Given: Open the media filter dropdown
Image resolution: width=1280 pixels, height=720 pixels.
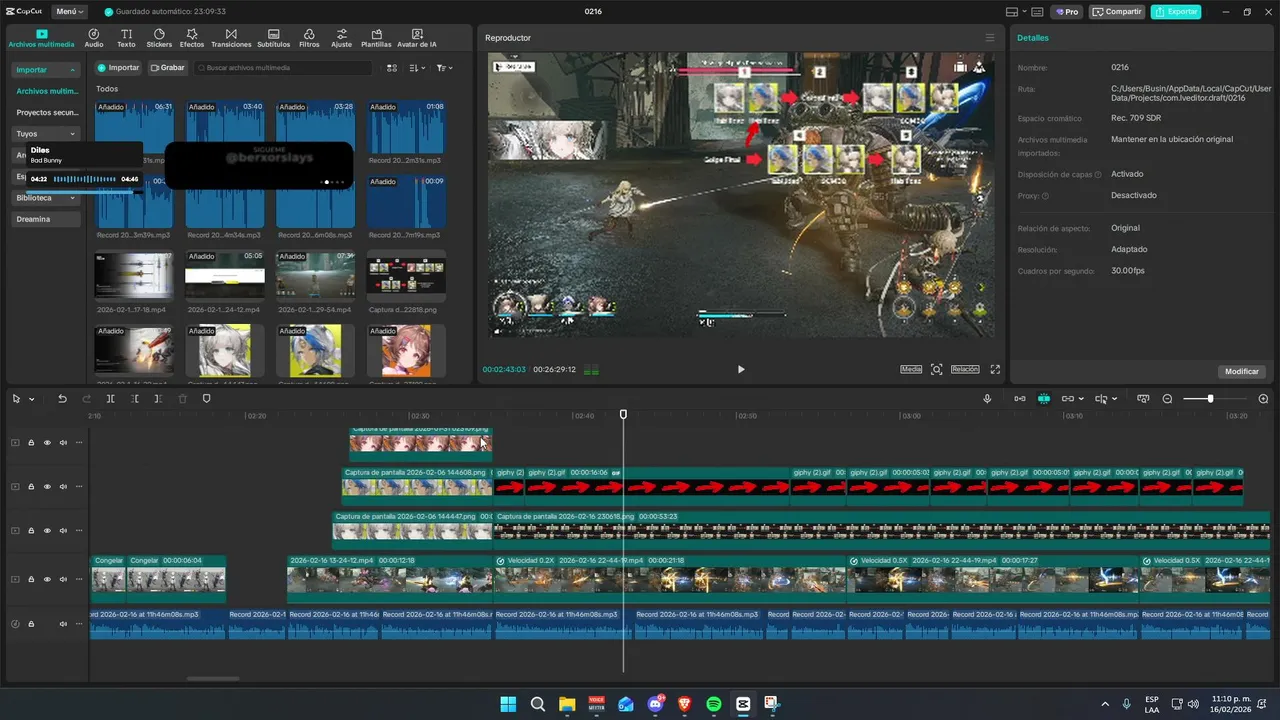Looking at the screenshot, I should pyautogui.click(x=444, y=68).
